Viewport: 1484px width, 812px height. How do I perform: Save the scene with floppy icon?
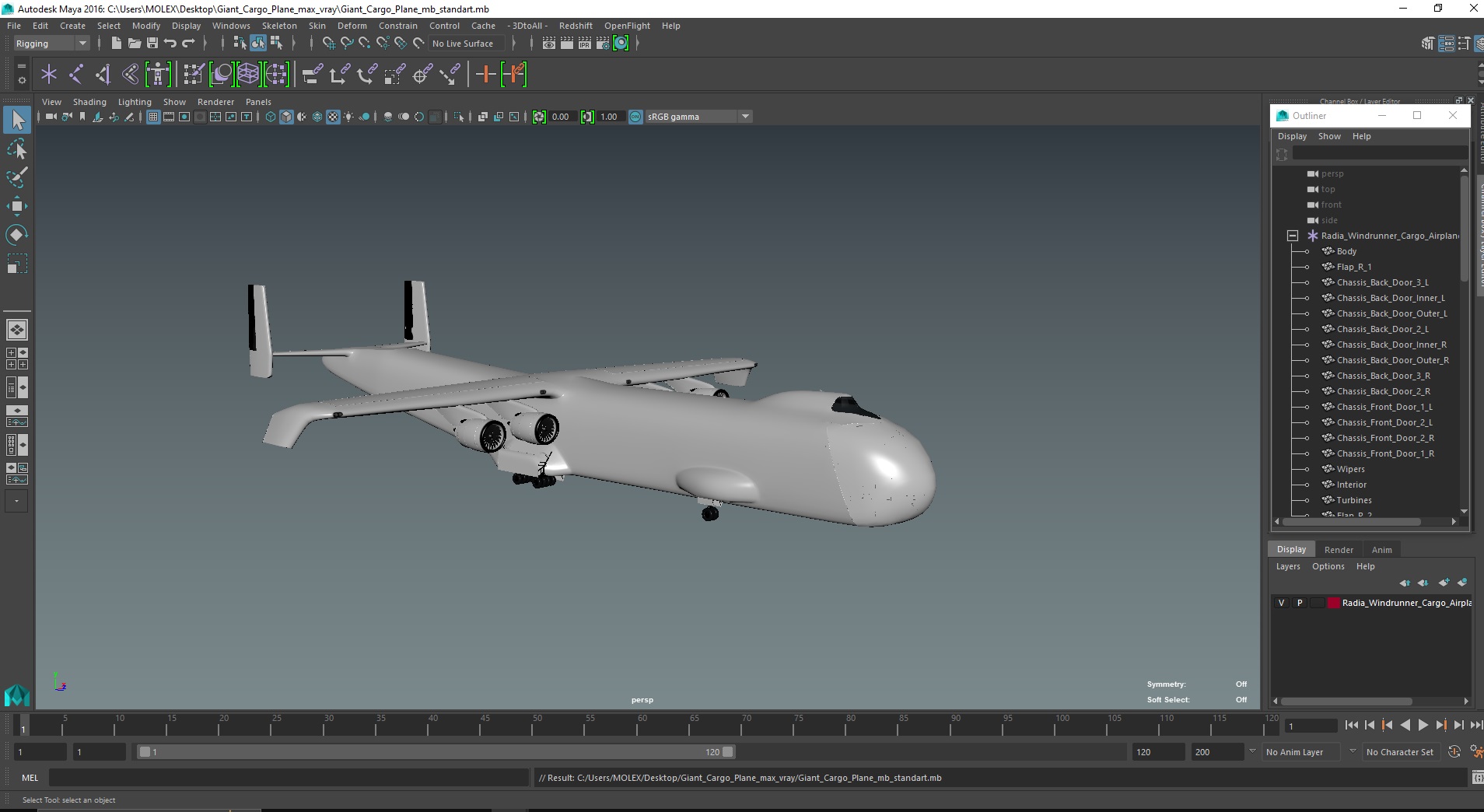(152, 44)
